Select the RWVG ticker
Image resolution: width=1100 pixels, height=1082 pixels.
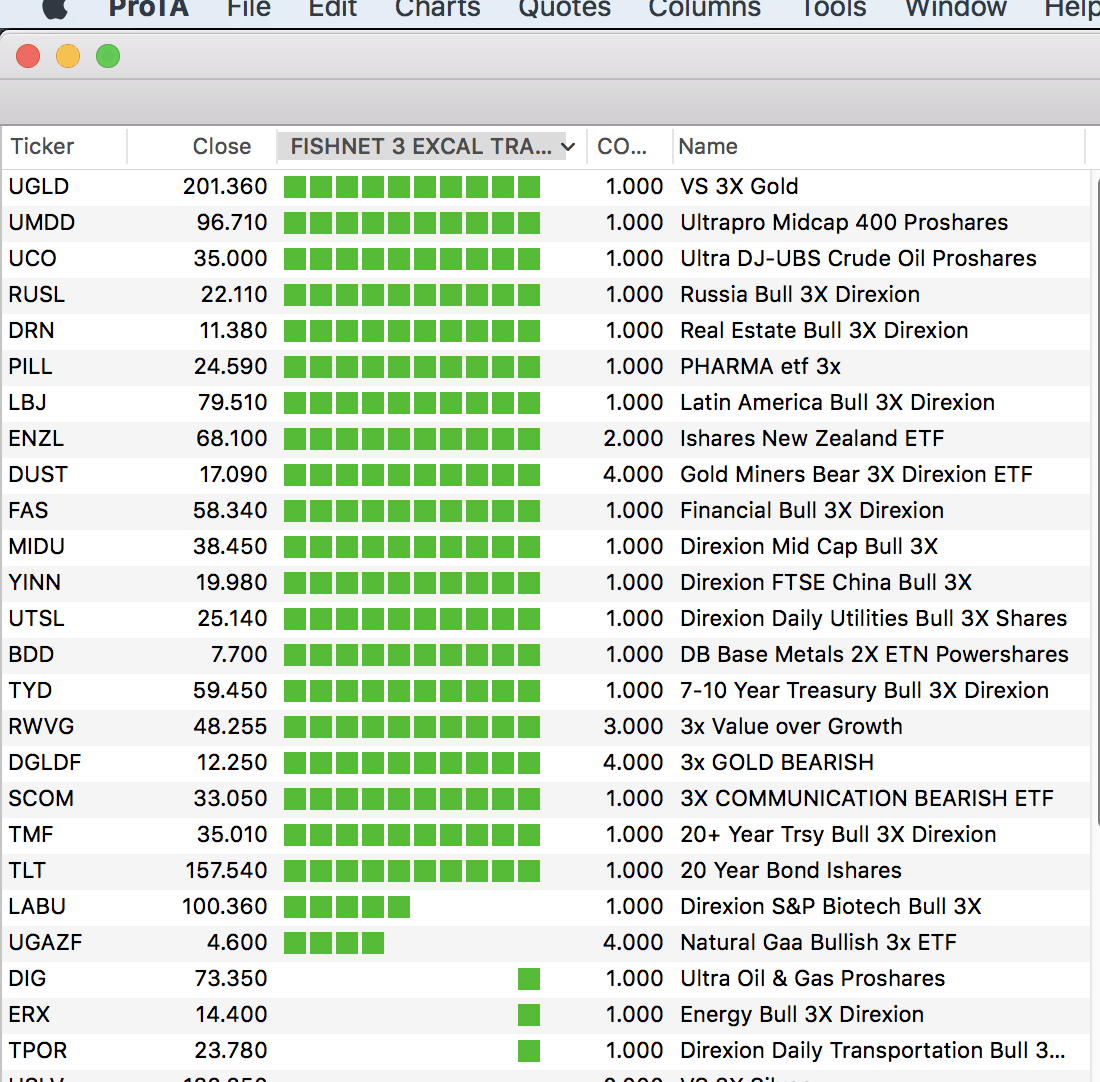(x=41, y=726)
